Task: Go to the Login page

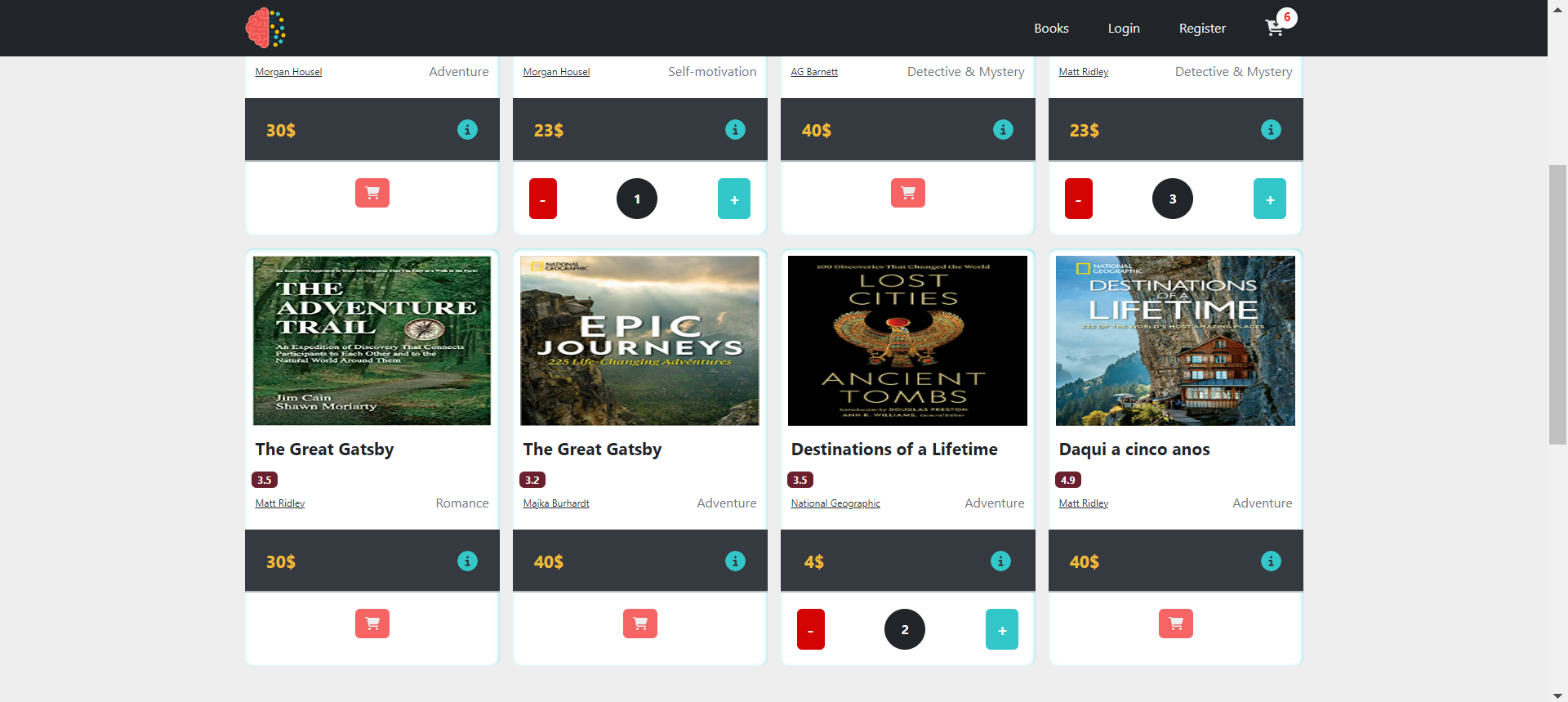Action: click(1124, 29)
